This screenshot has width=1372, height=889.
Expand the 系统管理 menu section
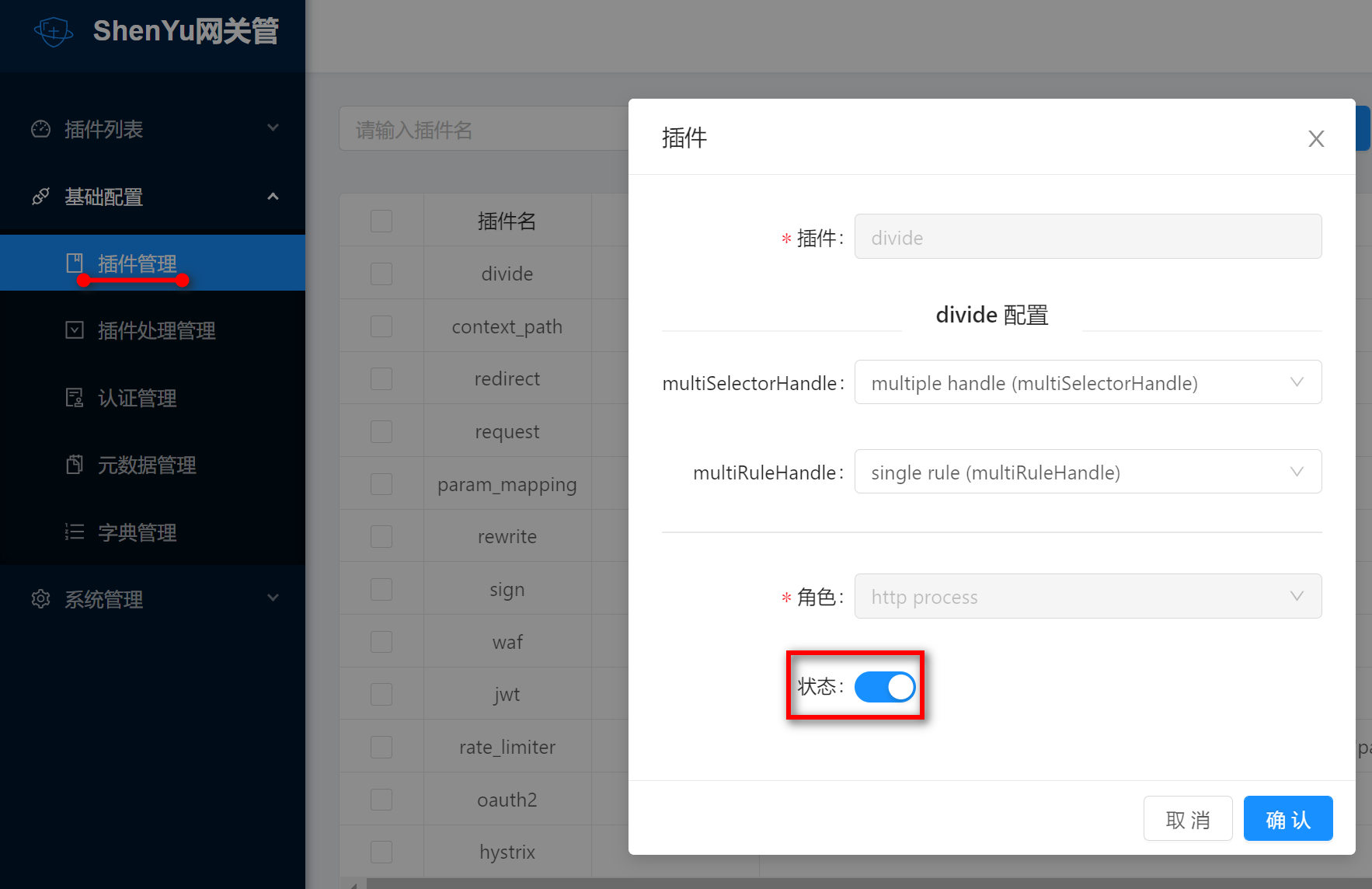point(273,598)
